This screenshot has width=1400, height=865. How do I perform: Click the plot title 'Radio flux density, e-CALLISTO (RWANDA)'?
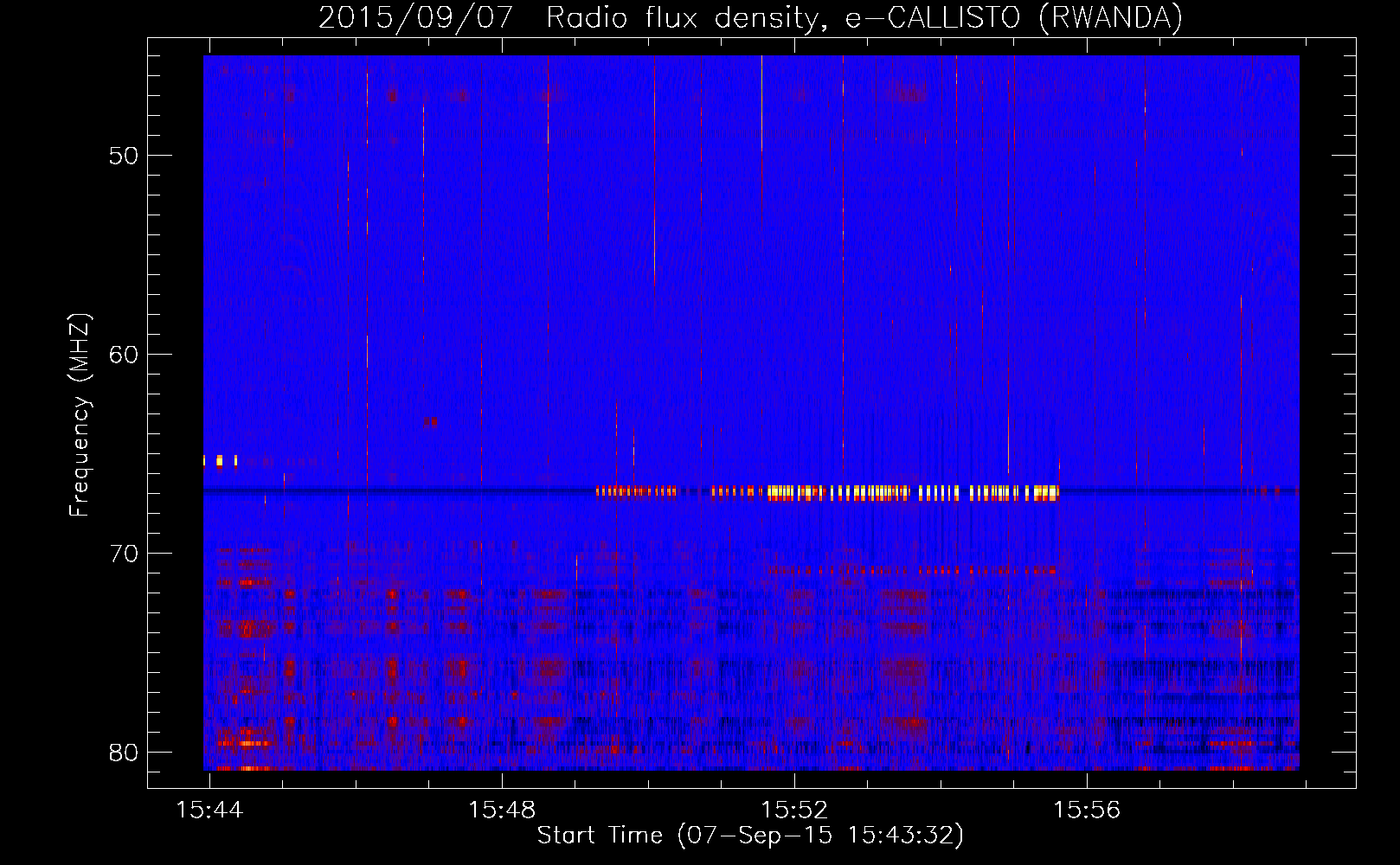tap(864, 17)
